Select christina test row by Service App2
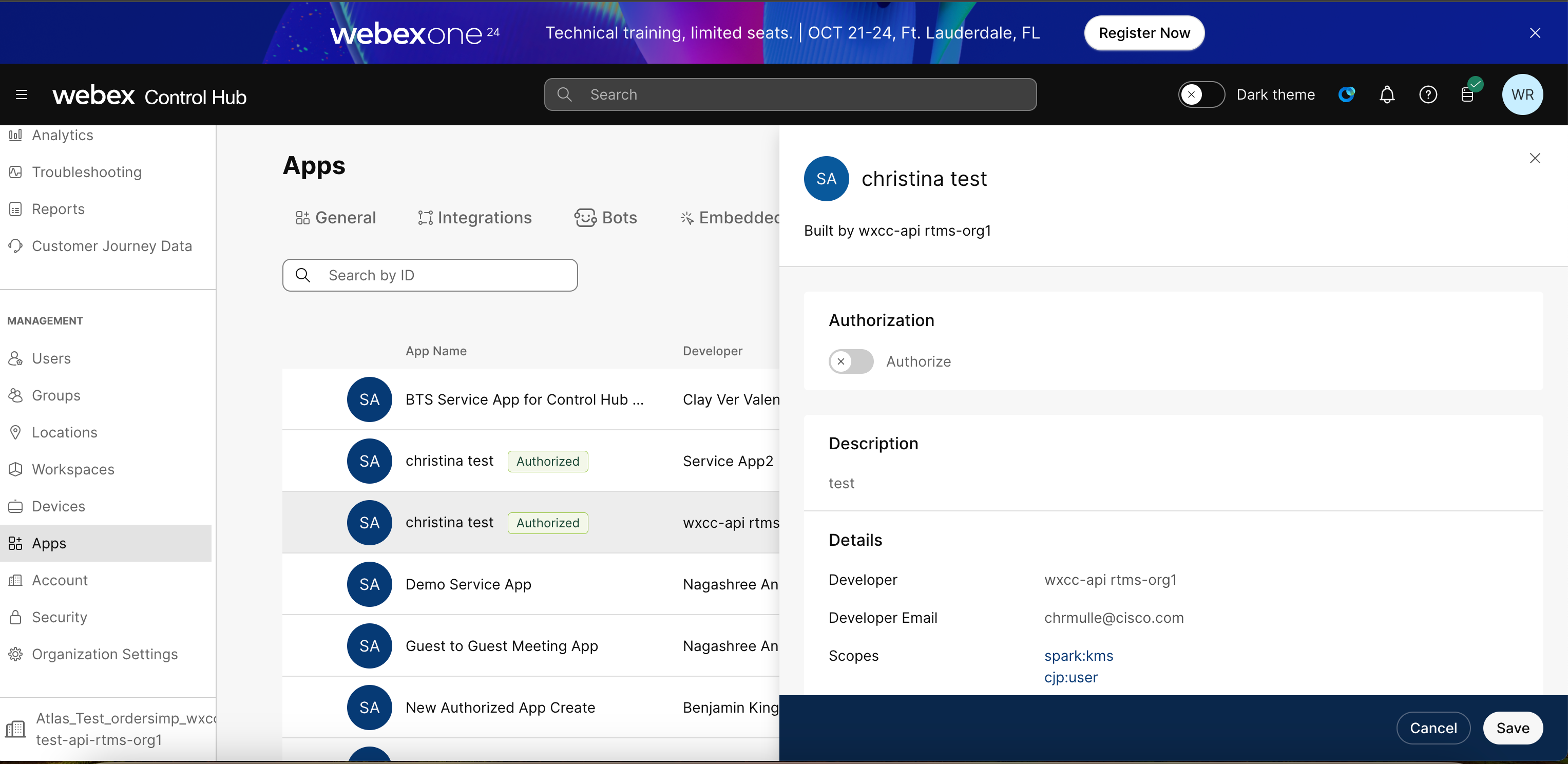The image size is (1568, 764). tap(531, 461)
